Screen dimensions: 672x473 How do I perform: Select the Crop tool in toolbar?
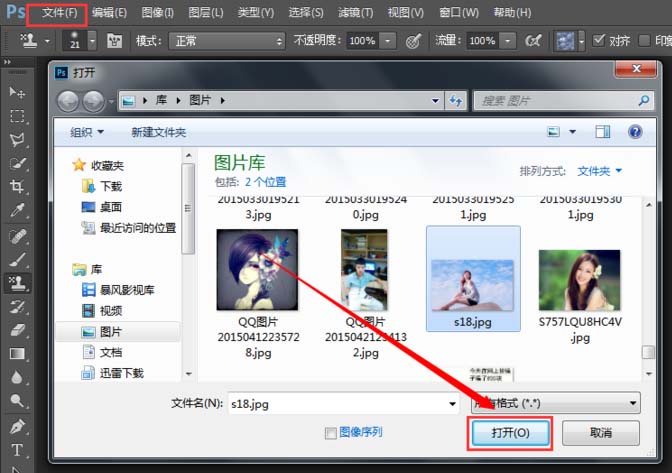(x=17, y=186)
